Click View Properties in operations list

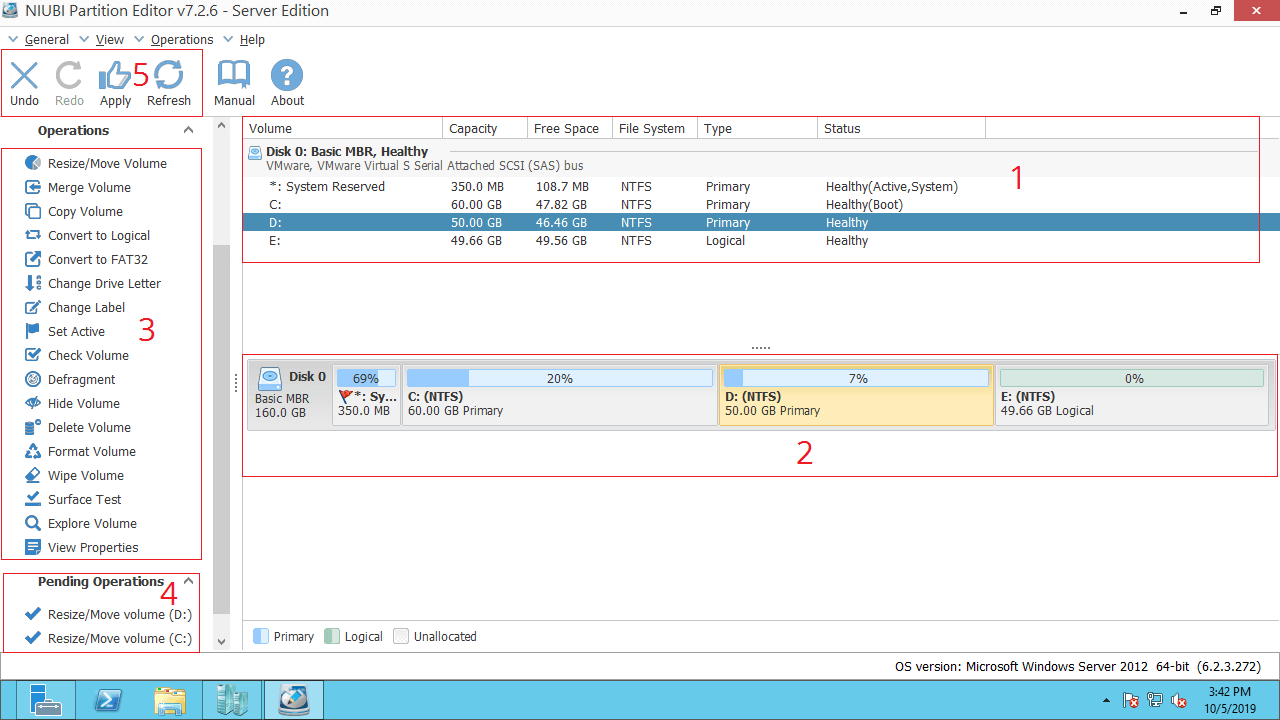pyautogui.click(x=93, y=547)
